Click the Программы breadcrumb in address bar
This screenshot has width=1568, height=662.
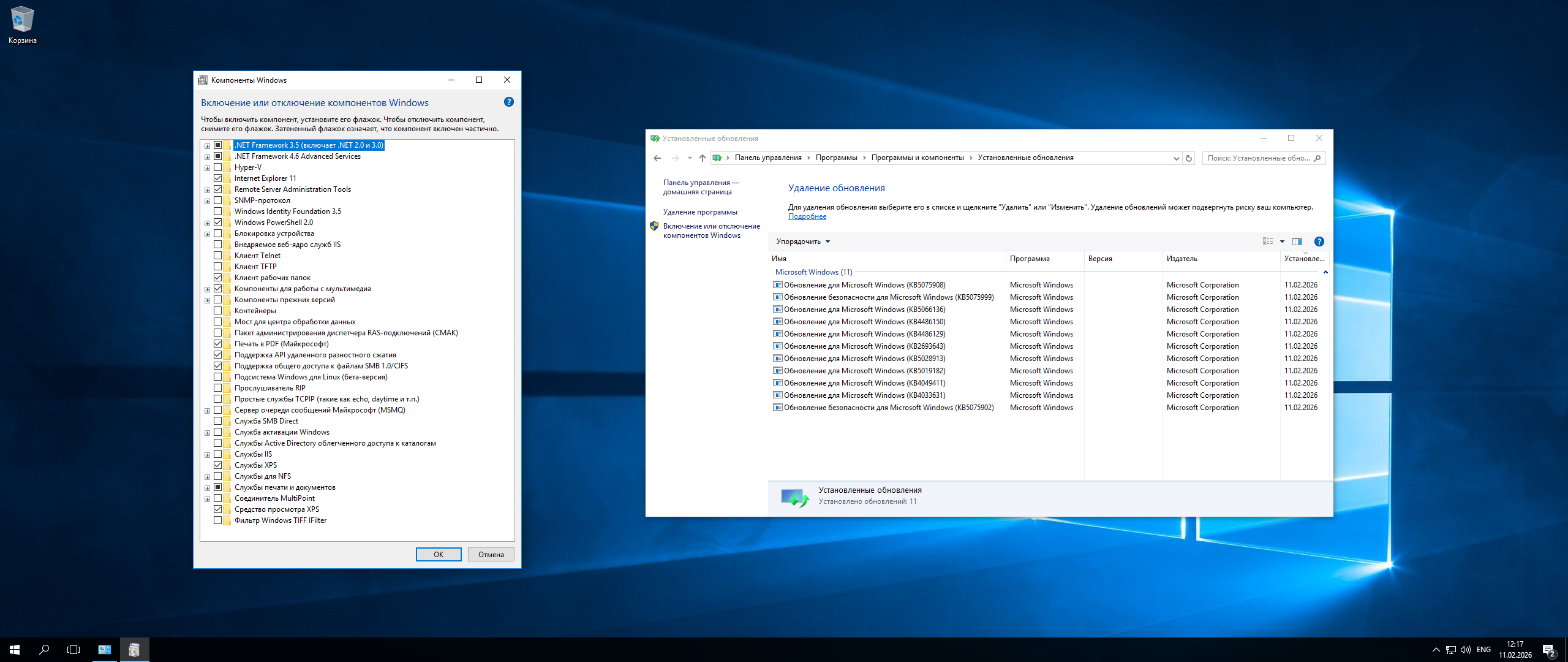(836, 158)
